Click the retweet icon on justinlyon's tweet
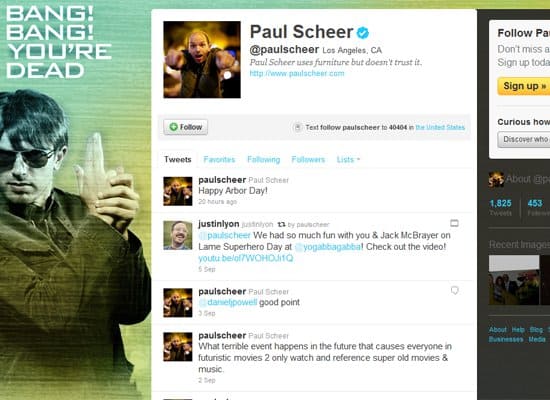This screenshot has height=400, width=550. [x=281, y=224]
